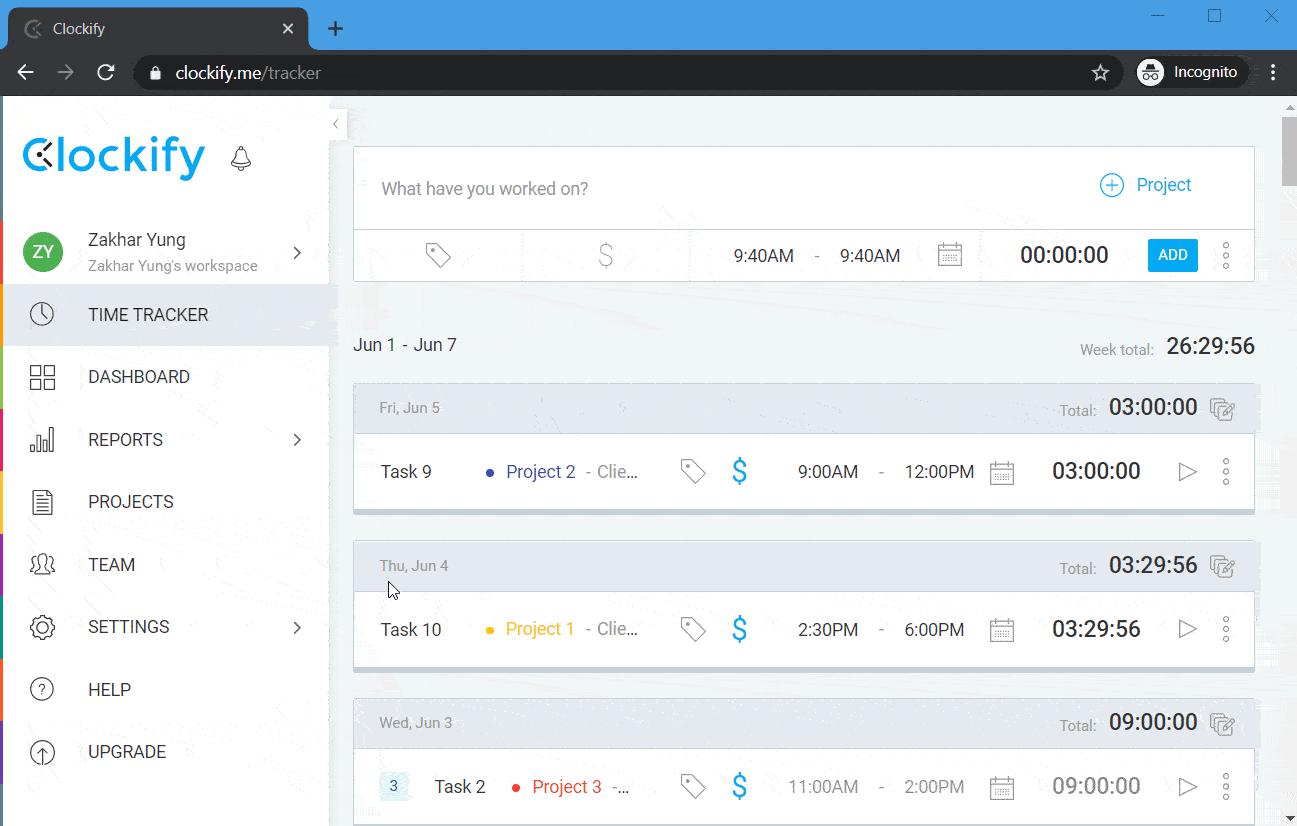This screenshot has height=826, width=1297.
Task: Open the Help section
Action: coord(109,689)
